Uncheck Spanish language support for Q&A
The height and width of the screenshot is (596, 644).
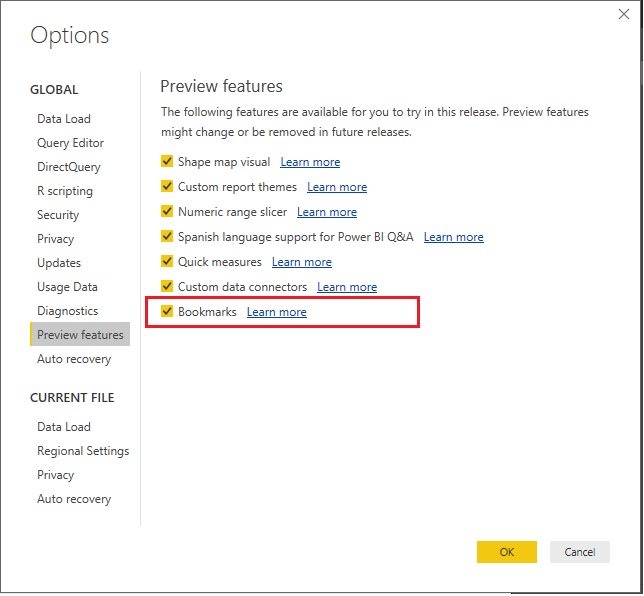click(167, 237)
